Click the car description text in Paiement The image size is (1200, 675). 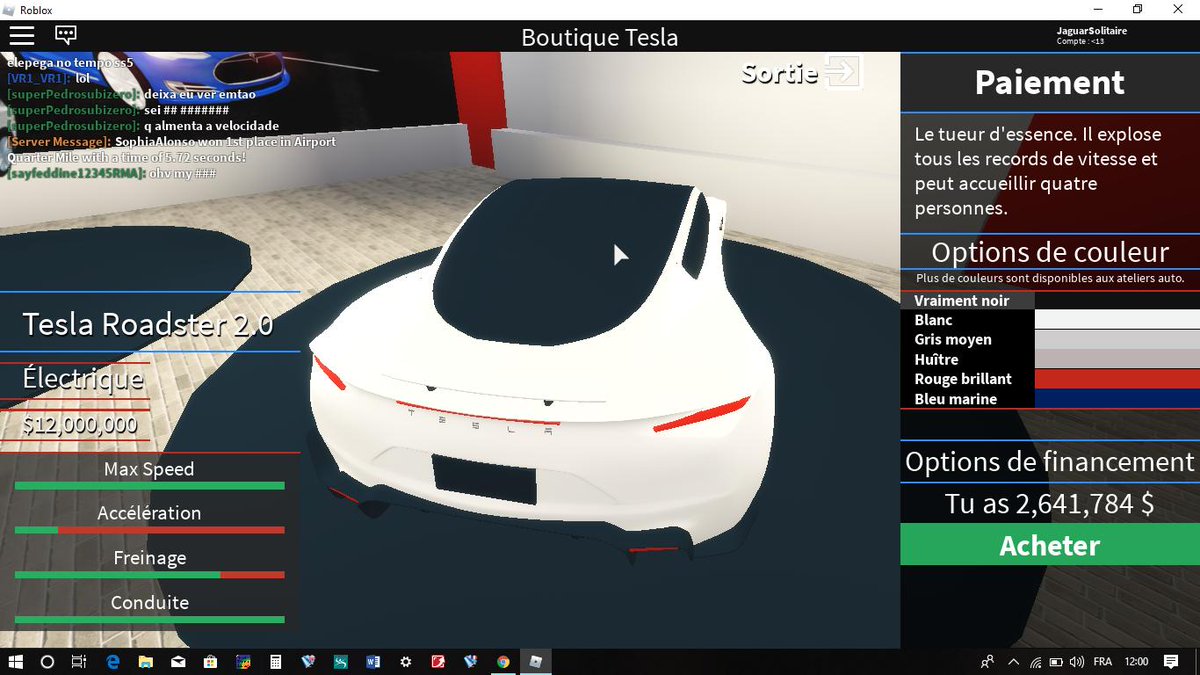(1038, 171)
